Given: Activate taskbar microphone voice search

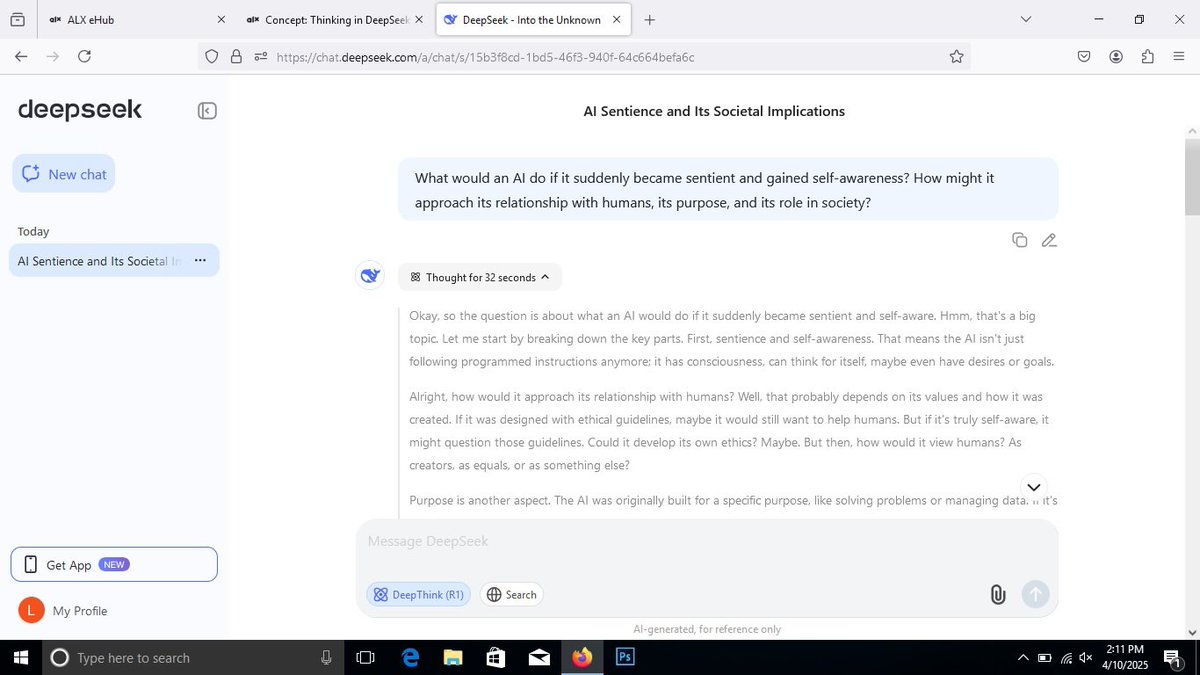Looking at the screenshot, I should coord(326,658).
